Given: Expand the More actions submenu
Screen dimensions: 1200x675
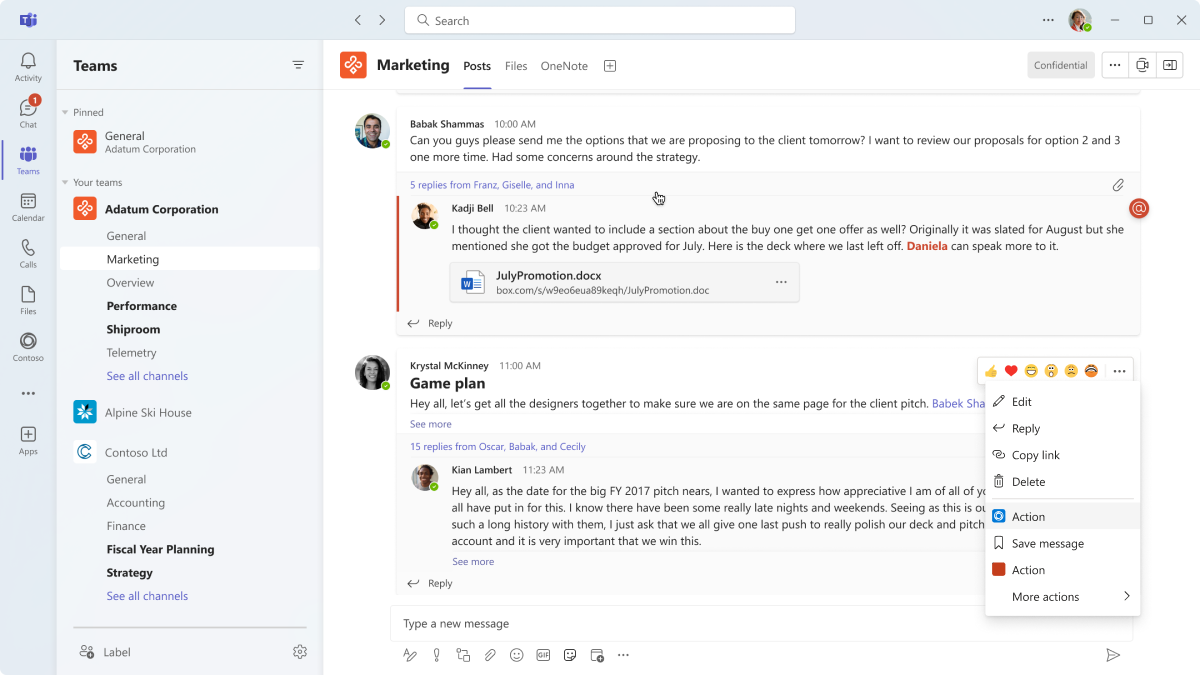Looking at the screenshot, I should coord(1062,597).
